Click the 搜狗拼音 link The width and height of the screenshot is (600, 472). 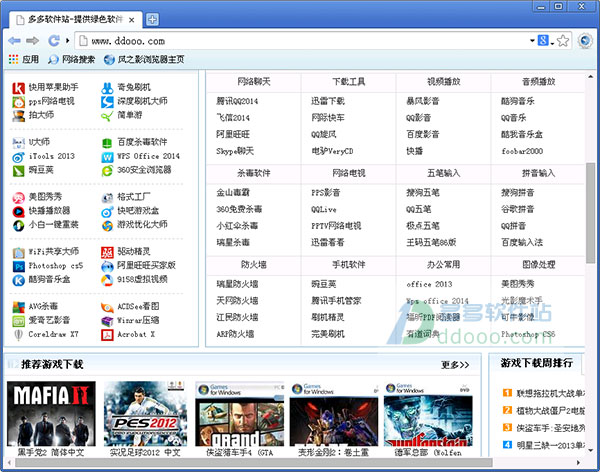(x=517, y=193)
